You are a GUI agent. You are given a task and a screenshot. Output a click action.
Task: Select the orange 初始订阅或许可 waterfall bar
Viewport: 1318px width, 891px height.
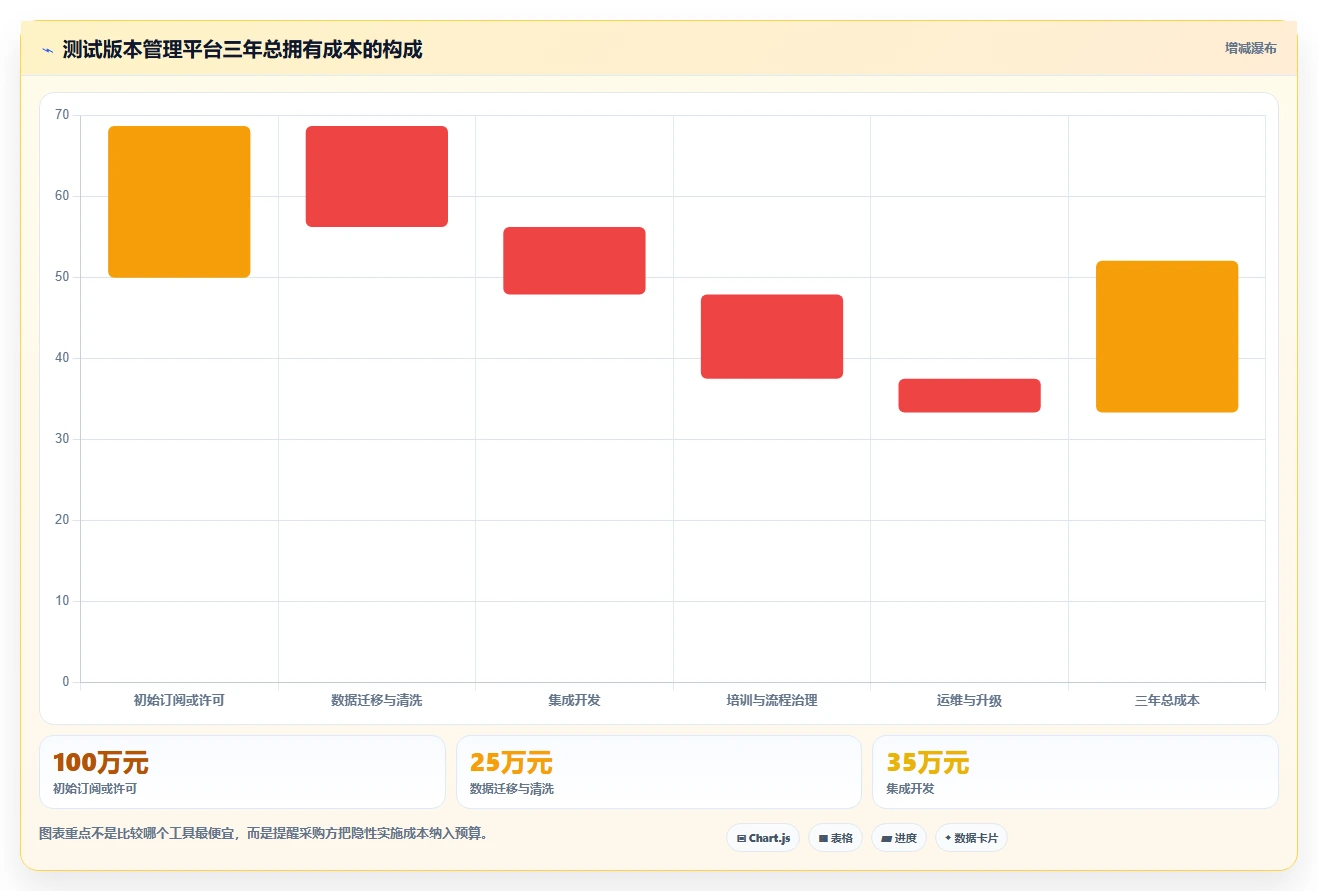[x=179, y=202]
